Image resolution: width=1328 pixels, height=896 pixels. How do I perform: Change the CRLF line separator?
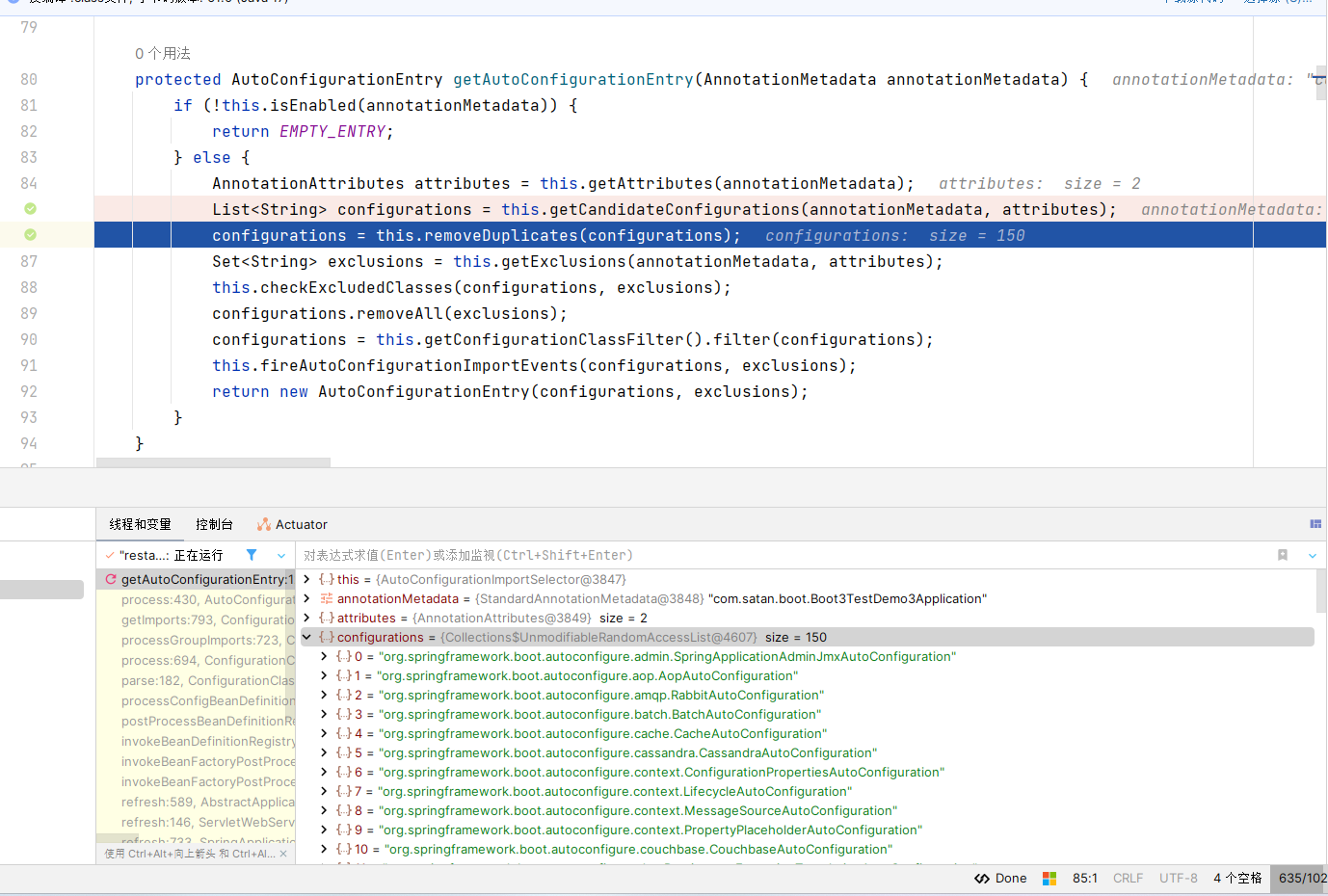click(x=1128, y=879)
